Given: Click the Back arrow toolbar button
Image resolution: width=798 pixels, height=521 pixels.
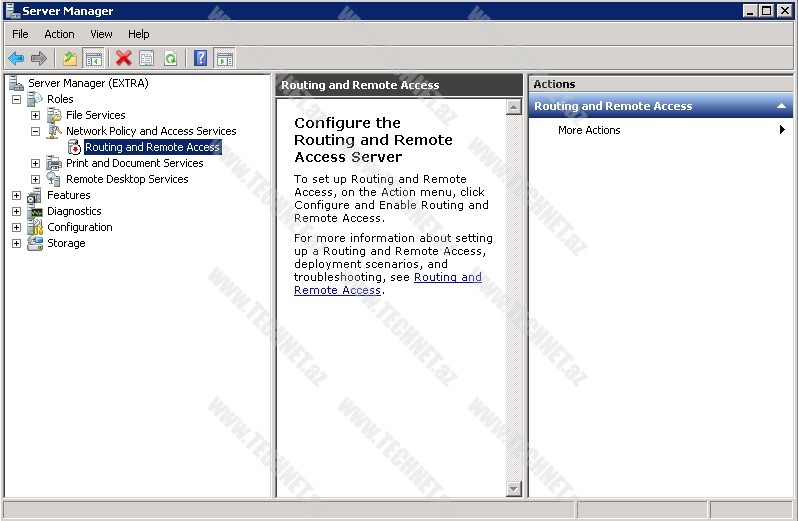Looking at the screenshot, I should coord(16,59).
